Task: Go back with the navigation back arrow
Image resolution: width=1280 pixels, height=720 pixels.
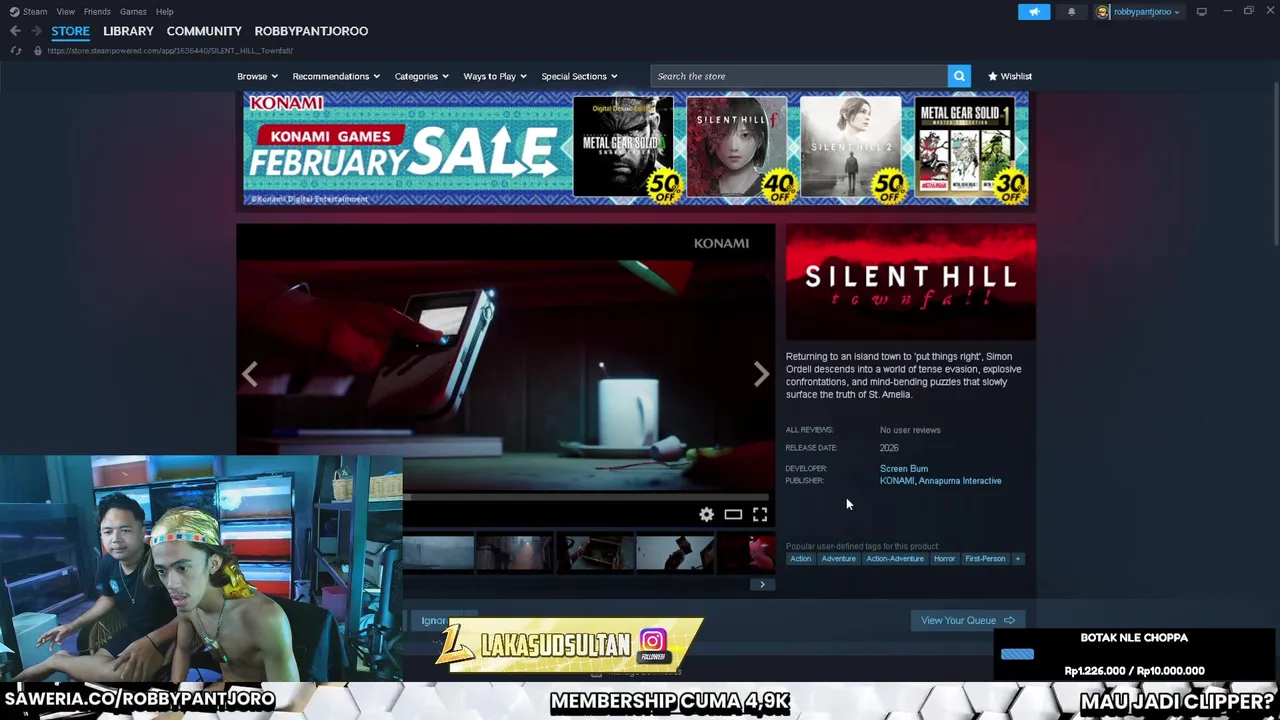Action: pos(15,31)
